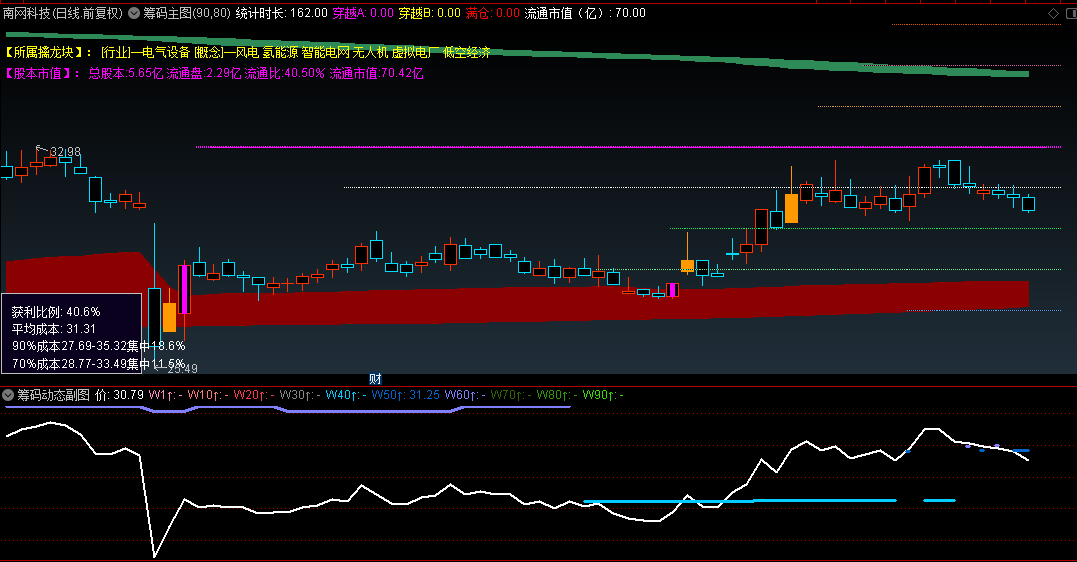The width and height of the screenshot is (1077, 562).
Task: Click the 32.98 high price marker
Action: pyautogui.click(x=65, y=152)
